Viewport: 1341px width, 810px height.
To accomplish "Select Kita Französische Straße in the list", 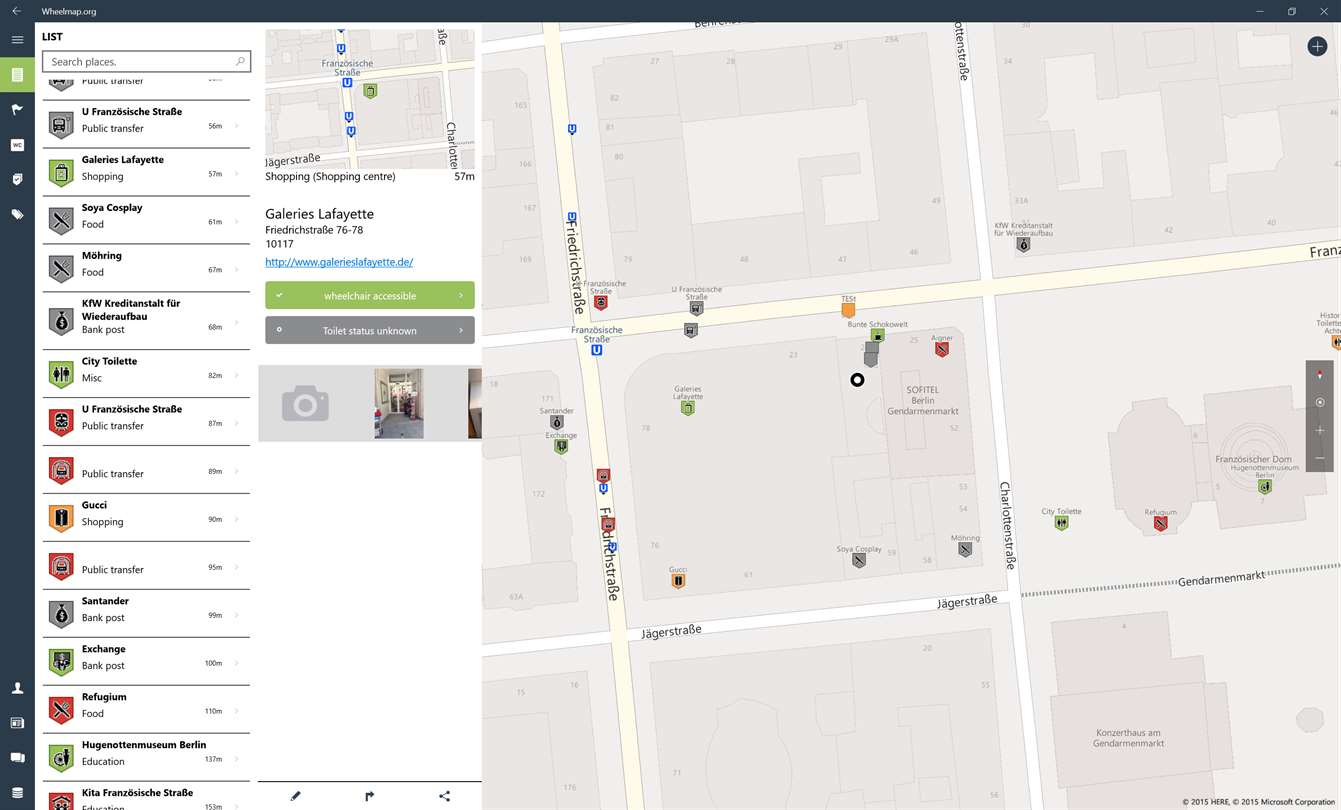I will click(x=146, y=796).
